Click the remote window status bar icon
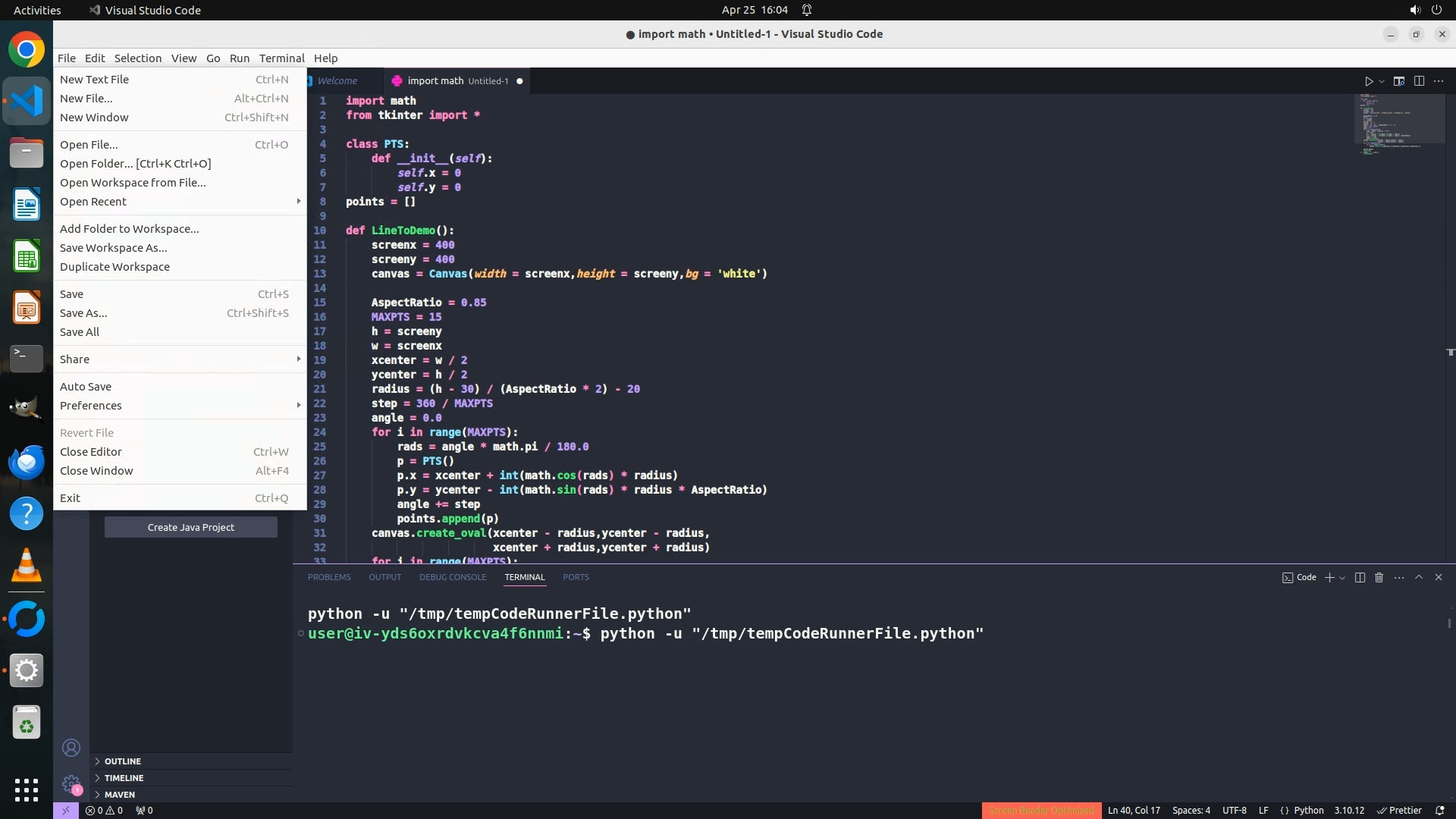1456x819 pixels. (66, 811)
